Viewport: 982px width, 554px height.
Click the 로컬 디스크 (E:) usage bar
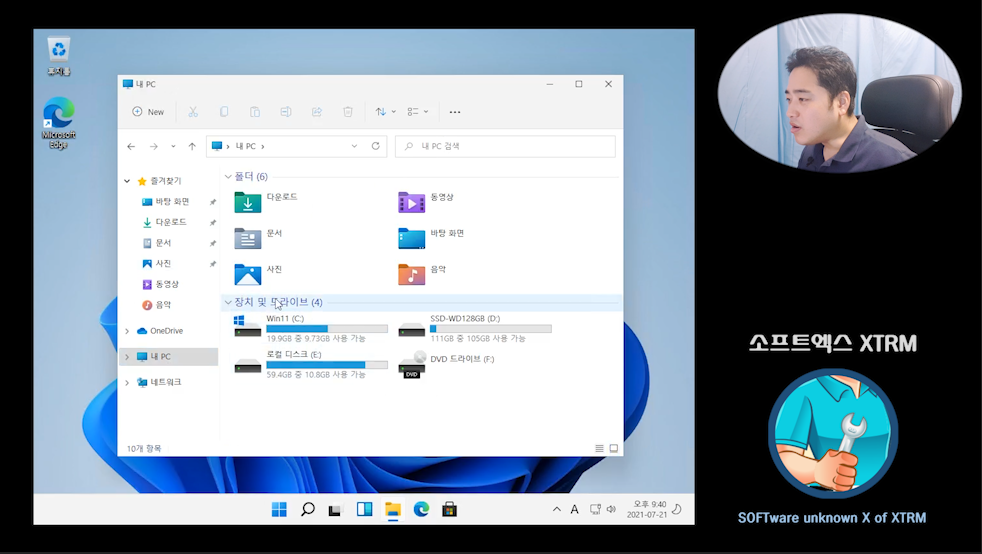[327, 365]
